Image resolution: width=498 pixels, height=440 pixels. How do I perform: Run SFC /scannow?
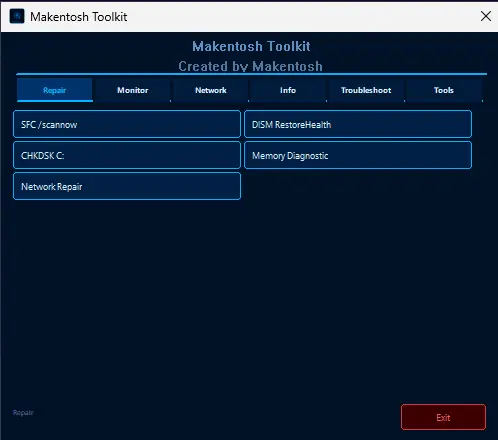coord(127,124)
